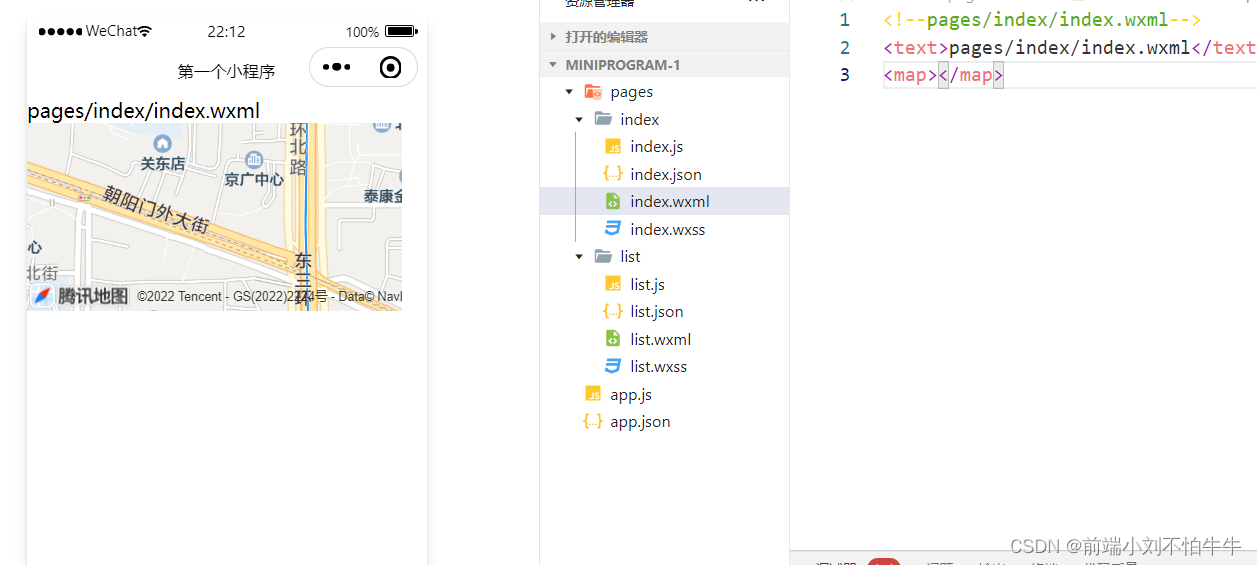The width and height of the screenshot is (1257, 565).
Task: Open app.json in the file tree
Action: point(640,421)
